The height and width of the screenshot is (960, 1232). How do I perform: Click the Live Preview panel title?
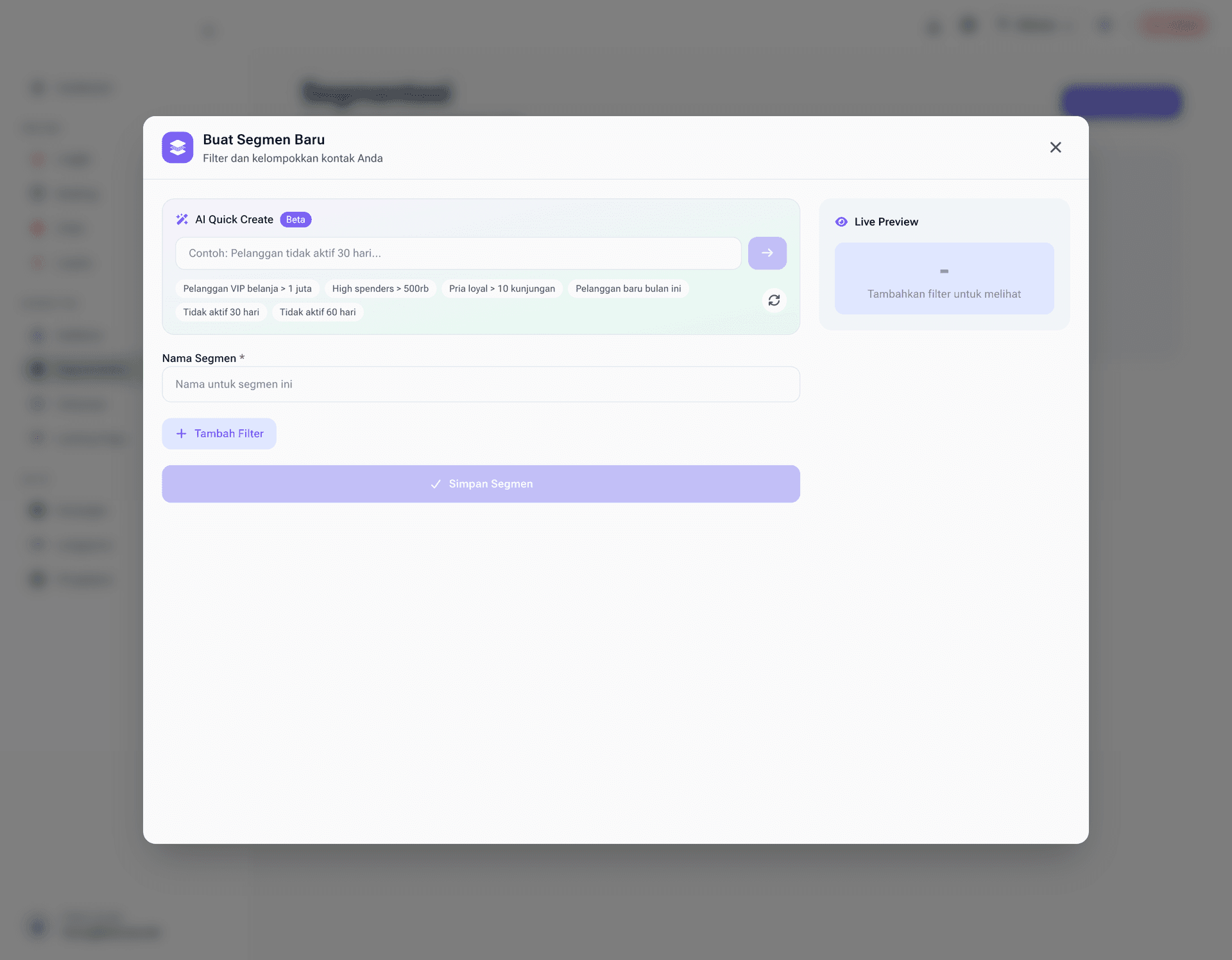[x=886, y=222]
